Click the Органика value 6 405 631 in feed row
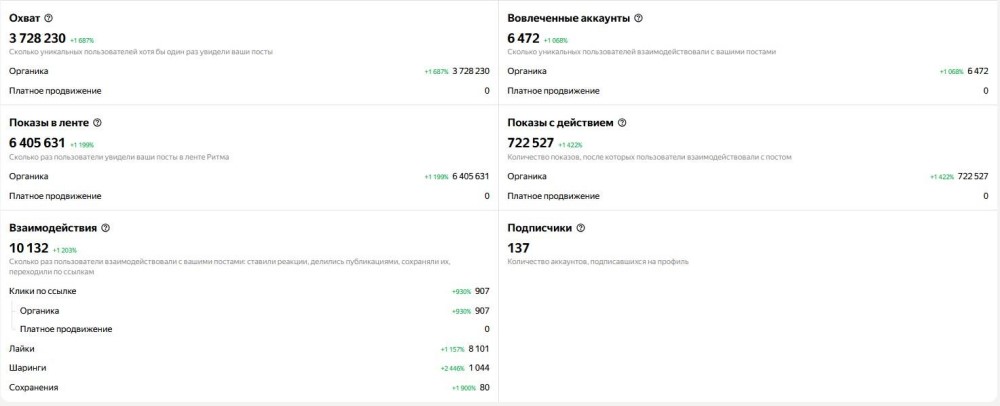 [471, 177]
